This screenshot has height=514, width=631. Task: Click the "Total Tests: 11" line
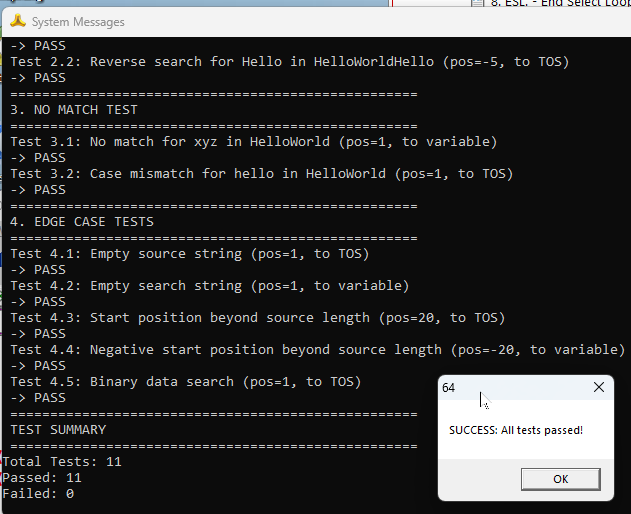pyautogui.click(x=60, y=462)
